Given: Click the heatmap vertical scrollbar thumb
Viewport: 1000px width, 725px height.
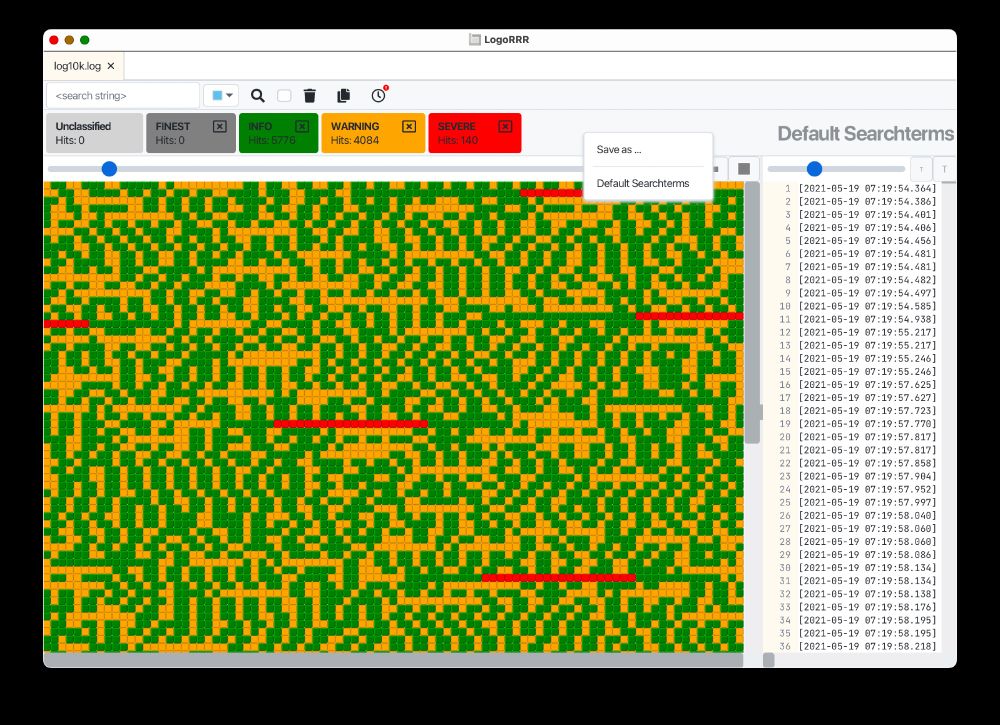Looking at the screenshot, I should [753, 312].
